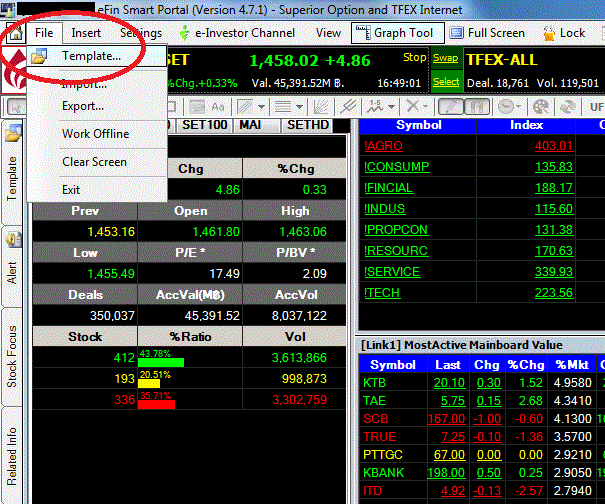Open the File menu

click(44, 33)
